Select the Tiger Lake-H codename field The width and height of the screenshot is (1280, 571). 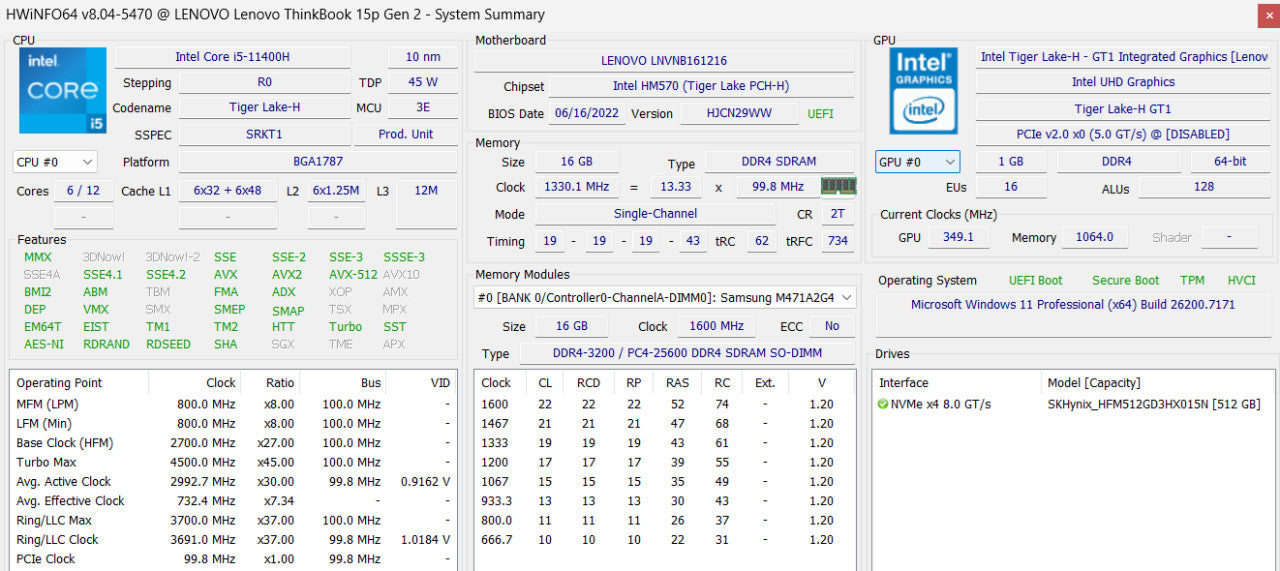pos(264,107)
